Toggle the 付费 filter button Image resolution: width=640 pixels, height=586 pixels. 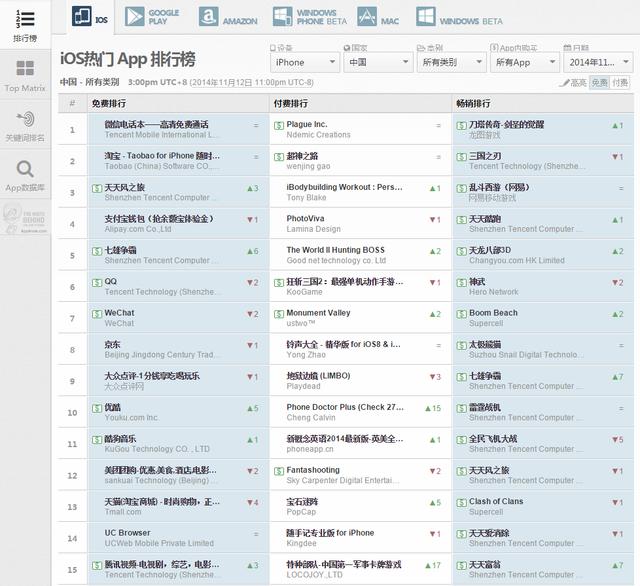pos(621,82)
